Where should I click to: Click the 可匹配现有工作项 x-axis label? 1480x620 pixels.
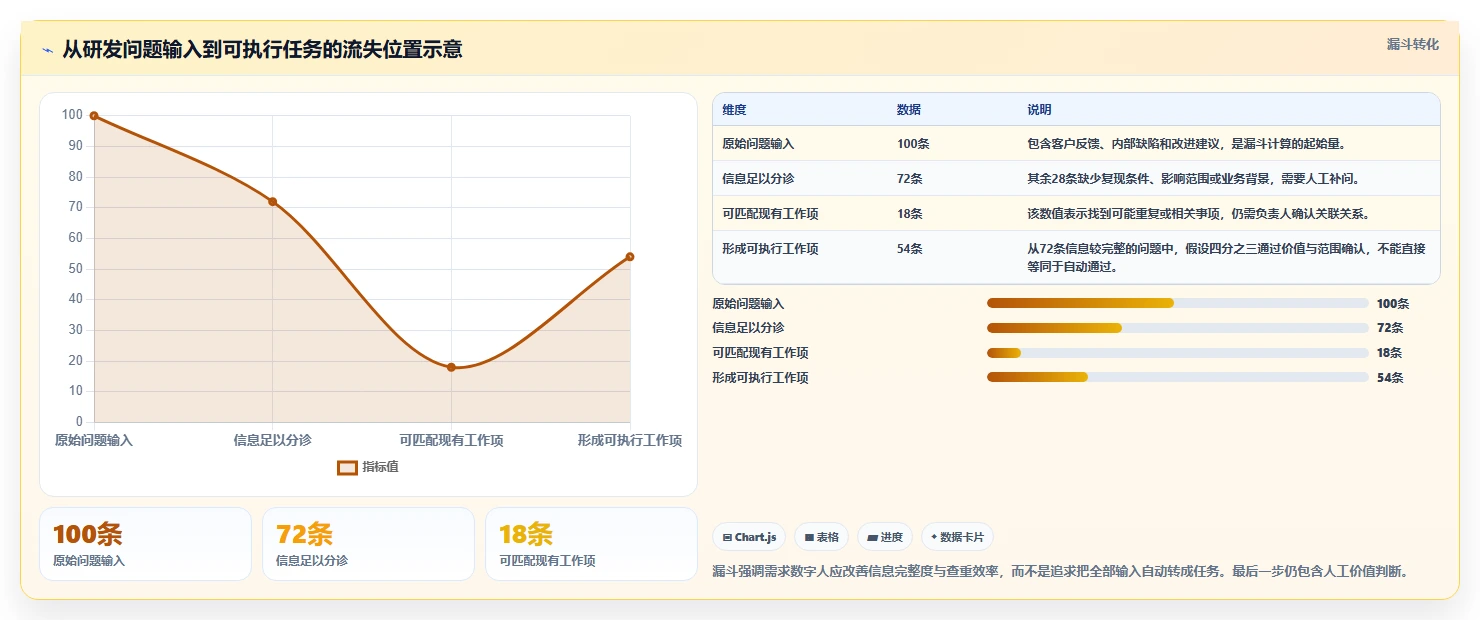pyautogui.click(x=451, y=440)
